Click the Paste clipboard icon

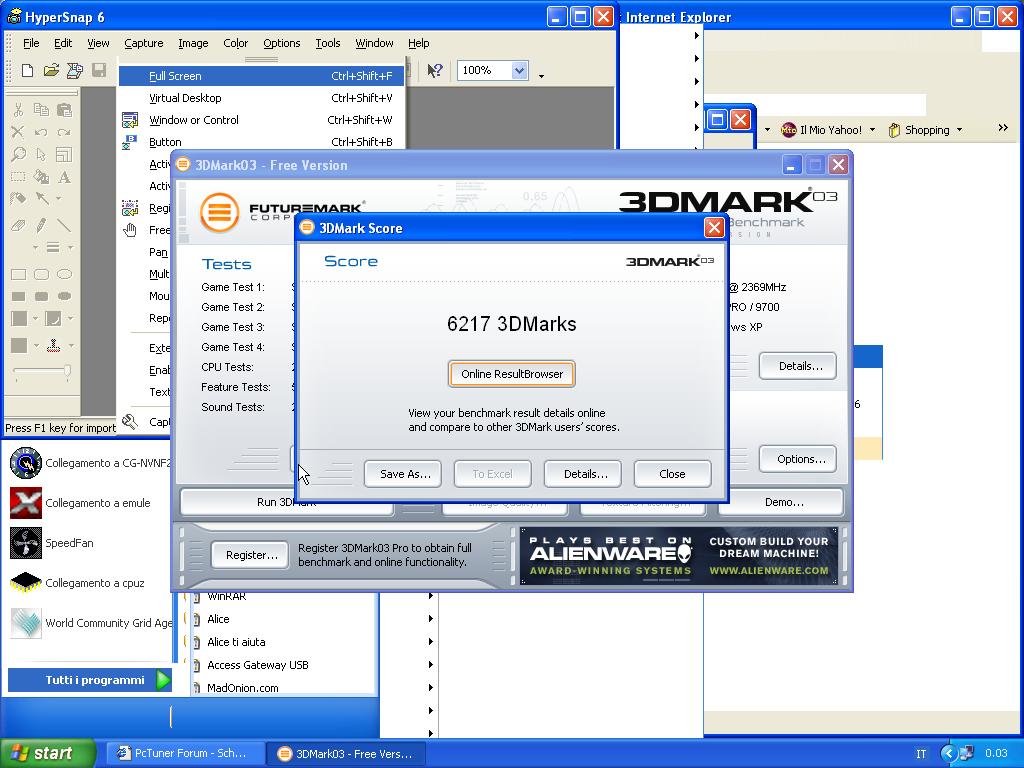(x=64, y=110)
